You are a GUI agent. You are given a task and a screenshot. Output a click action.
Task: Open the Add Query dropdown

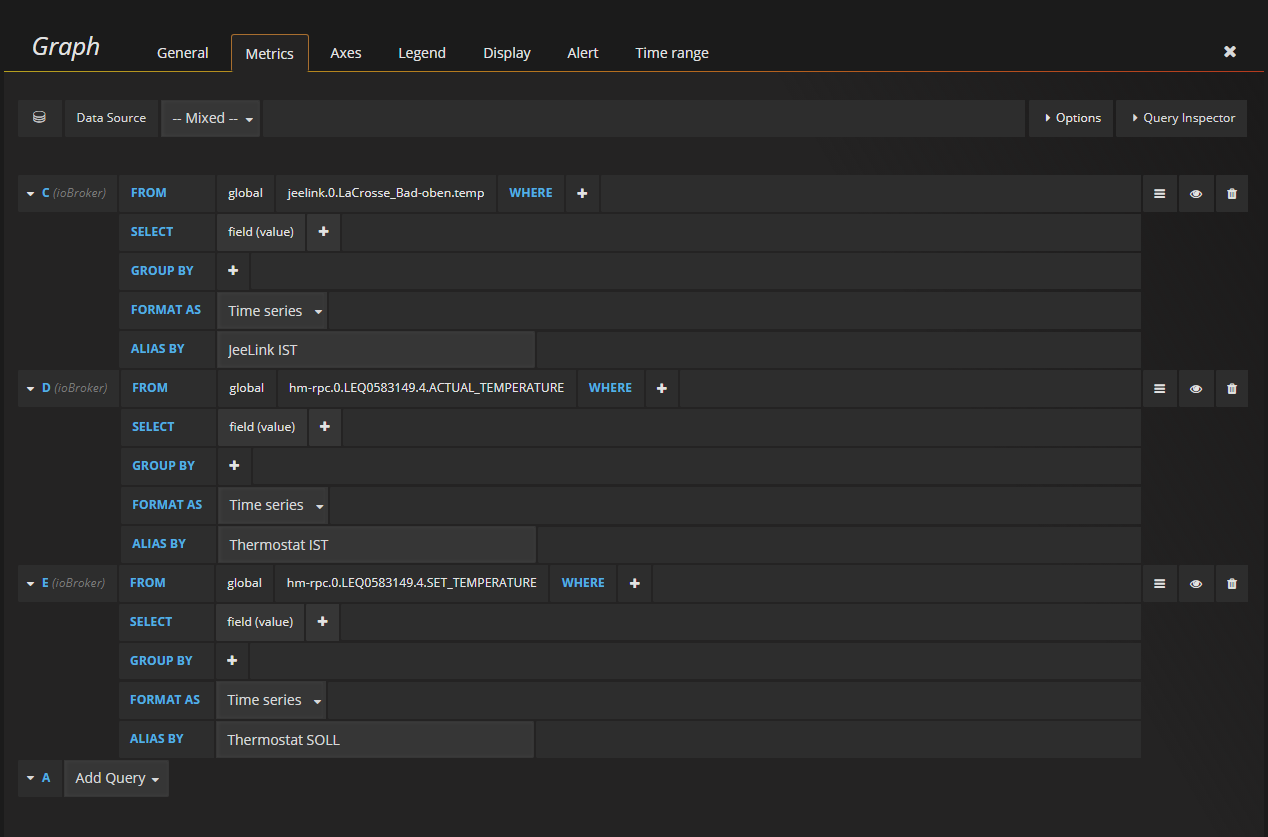[x=116, y=778]
